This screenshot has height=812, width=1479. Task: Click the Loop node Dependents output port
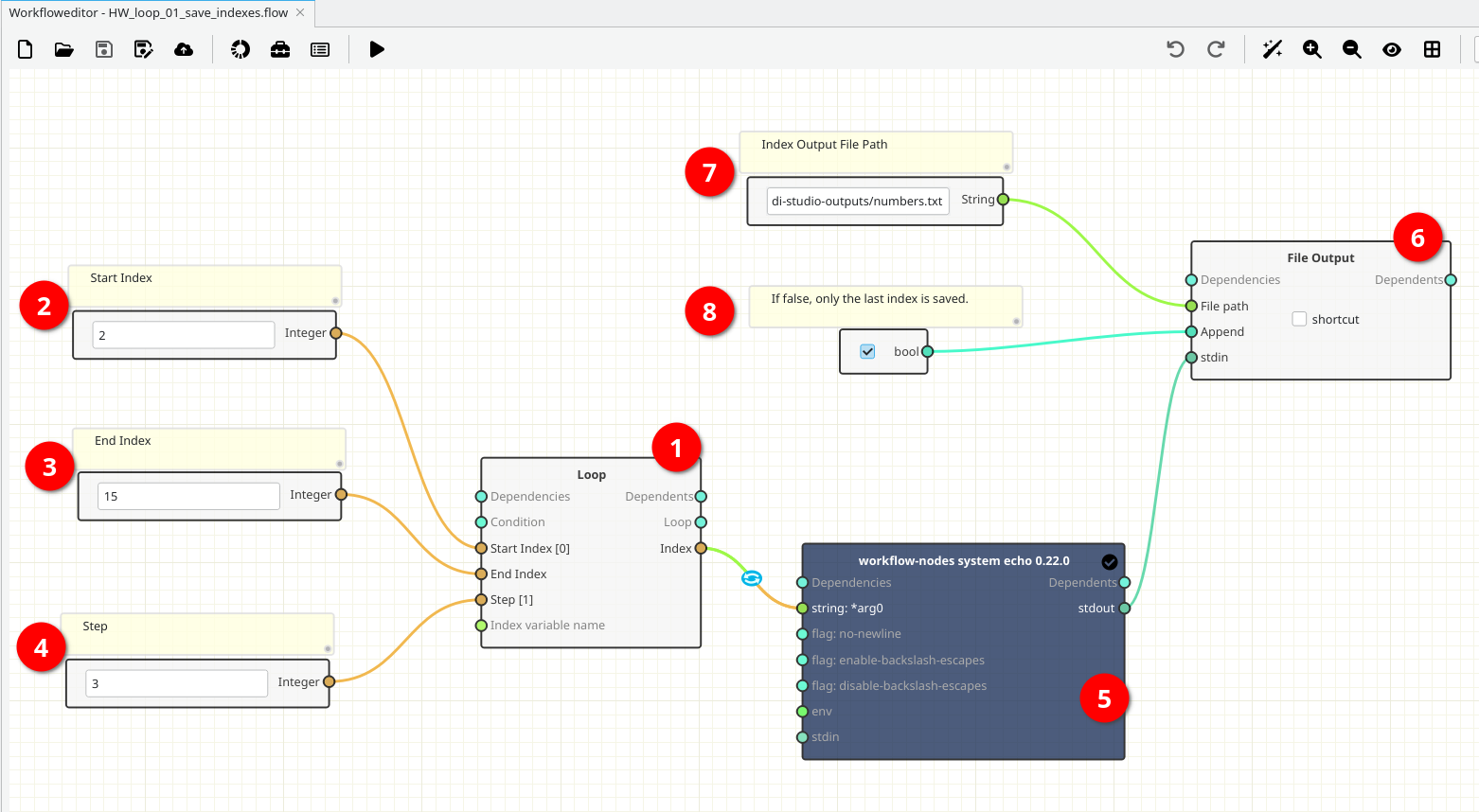click(x=701, y=496)
